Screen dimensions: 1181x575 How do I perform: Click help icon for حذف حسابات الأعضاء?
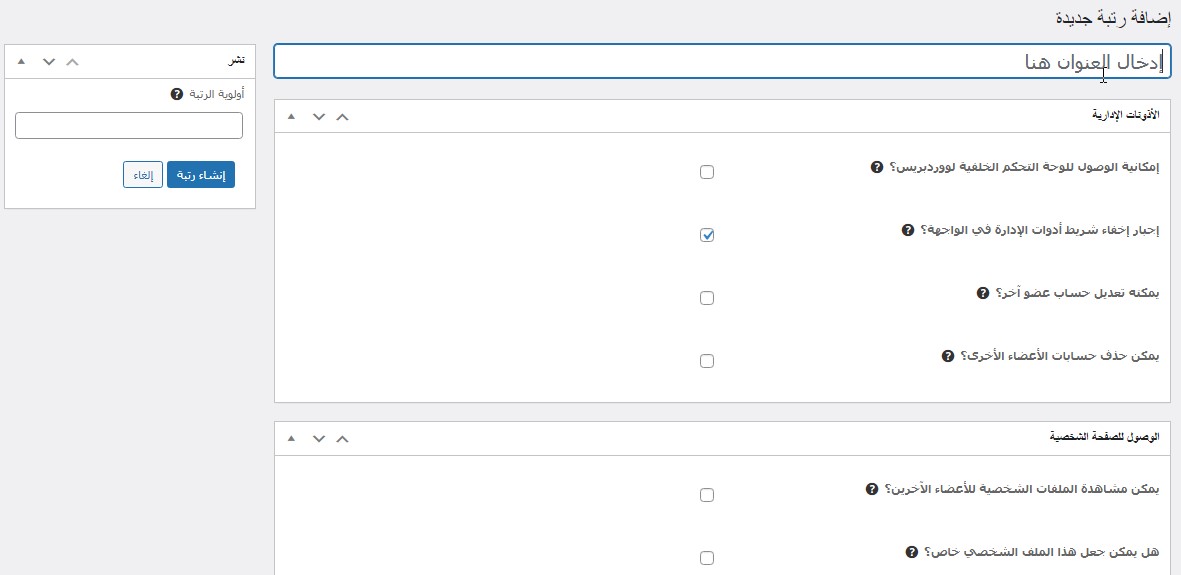pos(948,356)
